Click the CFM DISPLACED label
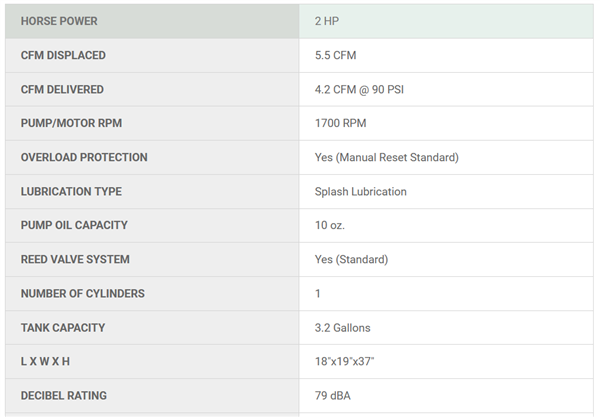 pyautogui.click(x=63, y=55)
